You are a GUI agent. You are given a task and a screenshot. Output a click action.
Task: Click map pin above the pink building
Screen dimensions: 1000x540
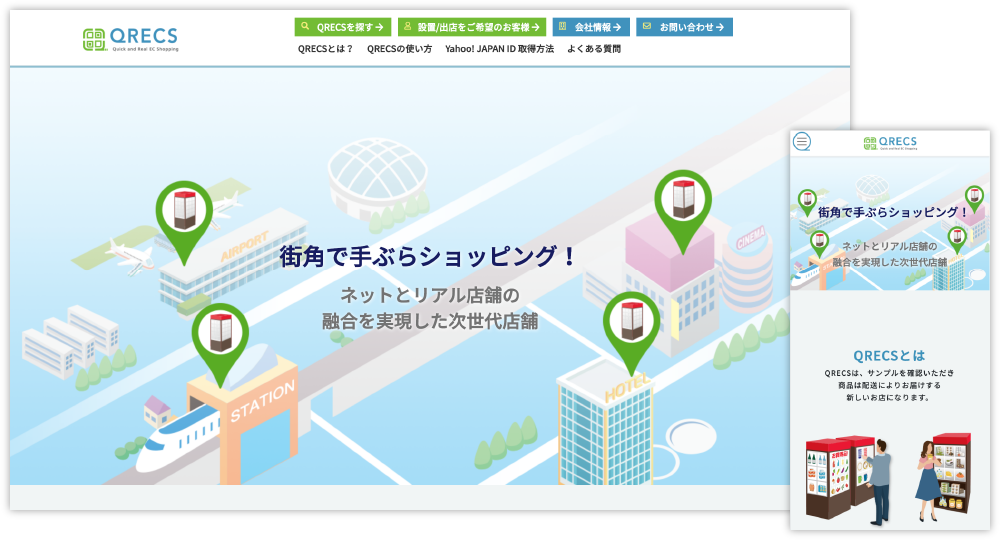pyautogui.click(x=683, y=212)
